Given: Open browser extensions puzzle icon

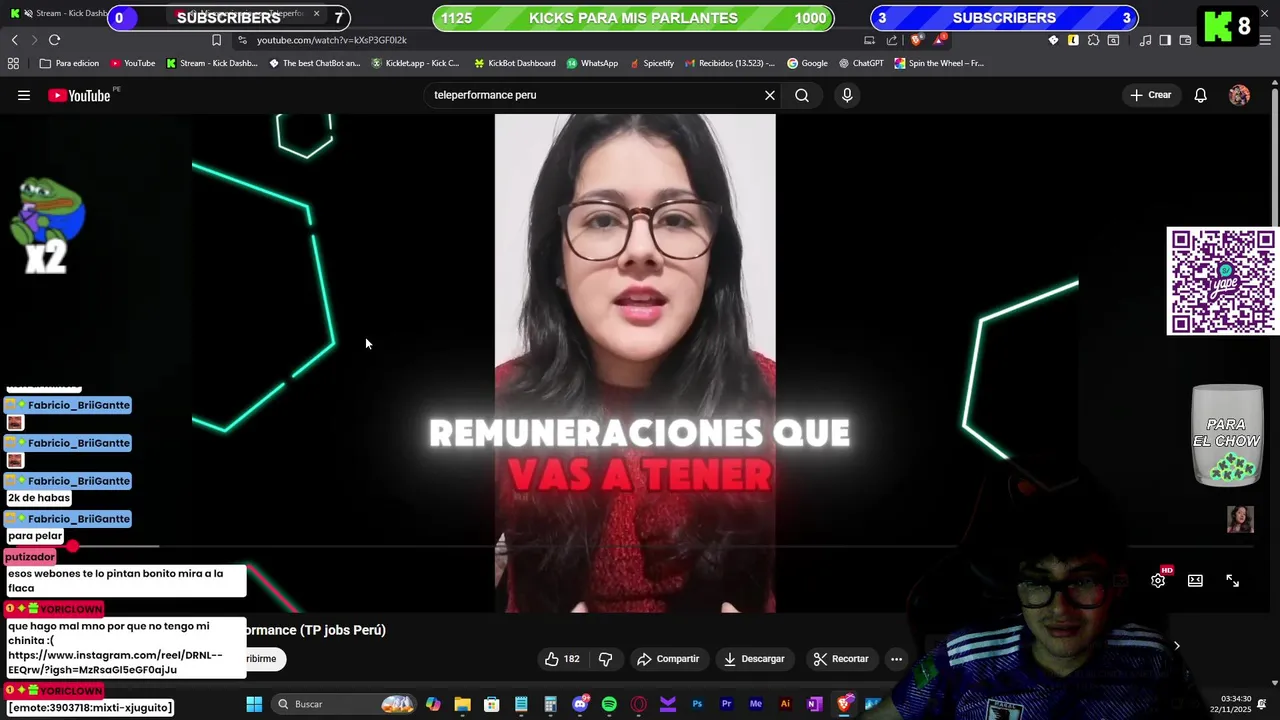Looking at the screenshot, I should (1093, 40).
